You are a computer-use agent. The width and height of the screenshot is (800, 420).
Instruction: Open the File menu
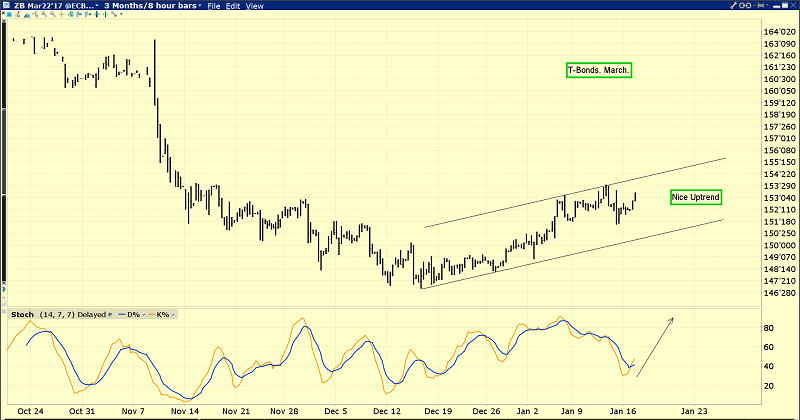tap(214, 7)
